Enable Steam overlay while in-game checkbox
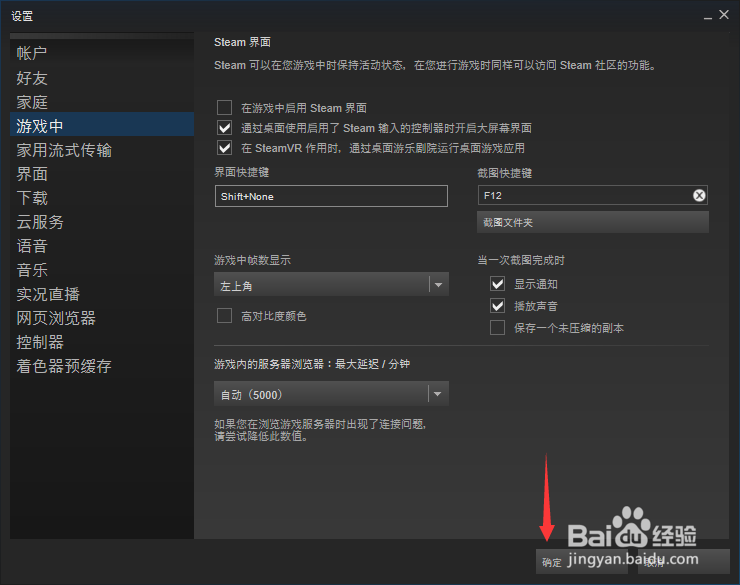Viewport: 740px width, 585px height. (x=224, y=108)
